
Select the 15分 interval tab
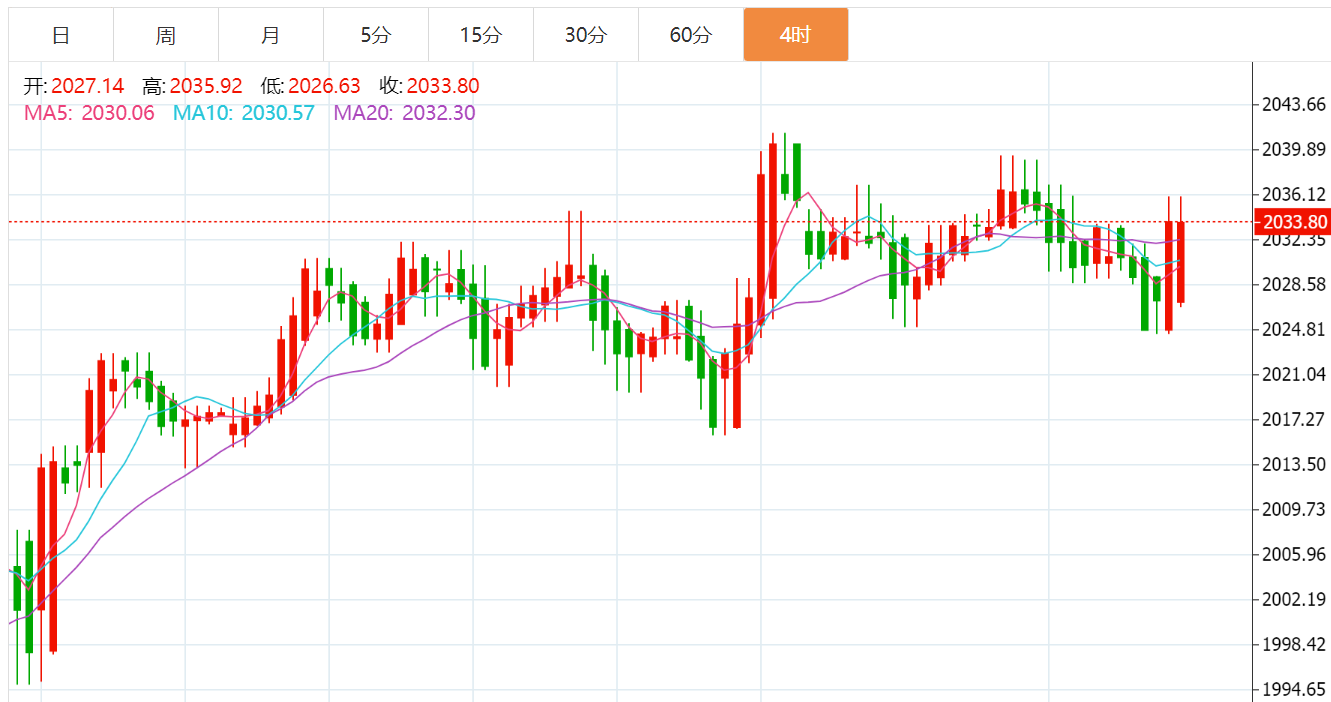pos(481,35)
